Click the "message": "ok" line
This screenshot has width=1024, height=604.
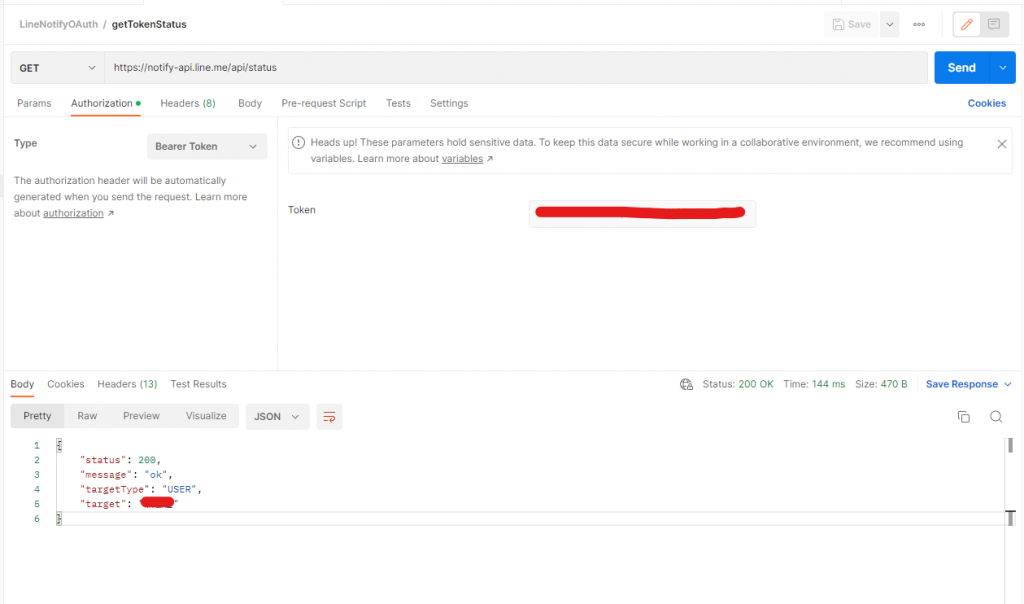point(126,475)
